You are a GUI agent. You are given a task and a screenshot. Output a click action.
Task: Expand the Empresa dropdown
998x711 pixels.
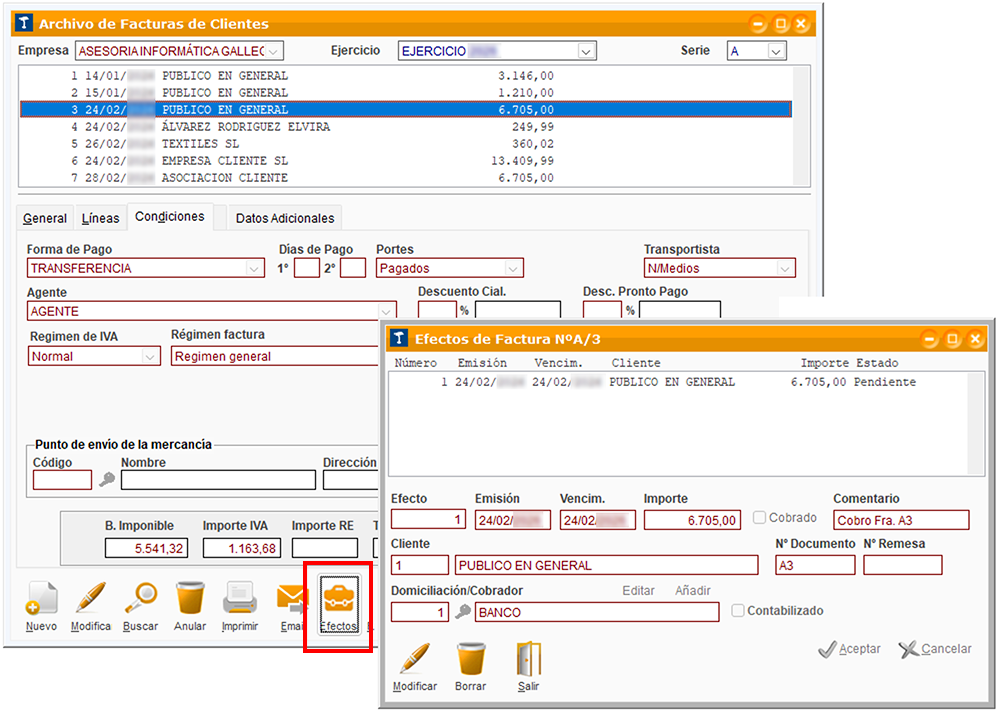(x=274, y=51)
